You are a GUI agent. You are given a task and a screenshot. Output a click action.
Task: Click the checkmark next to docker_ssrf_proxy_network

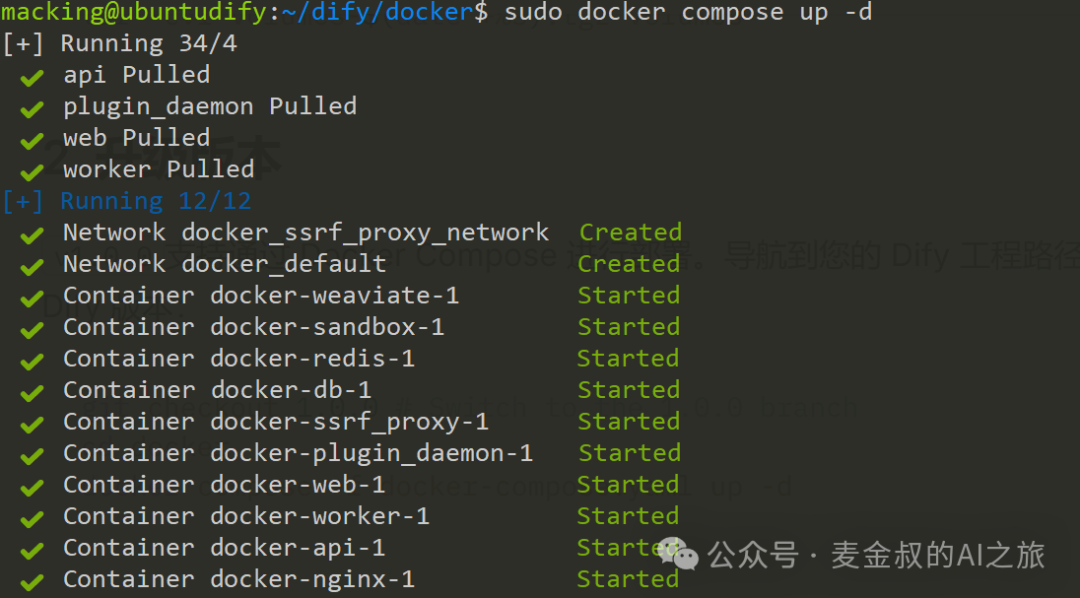coord(32,235)
